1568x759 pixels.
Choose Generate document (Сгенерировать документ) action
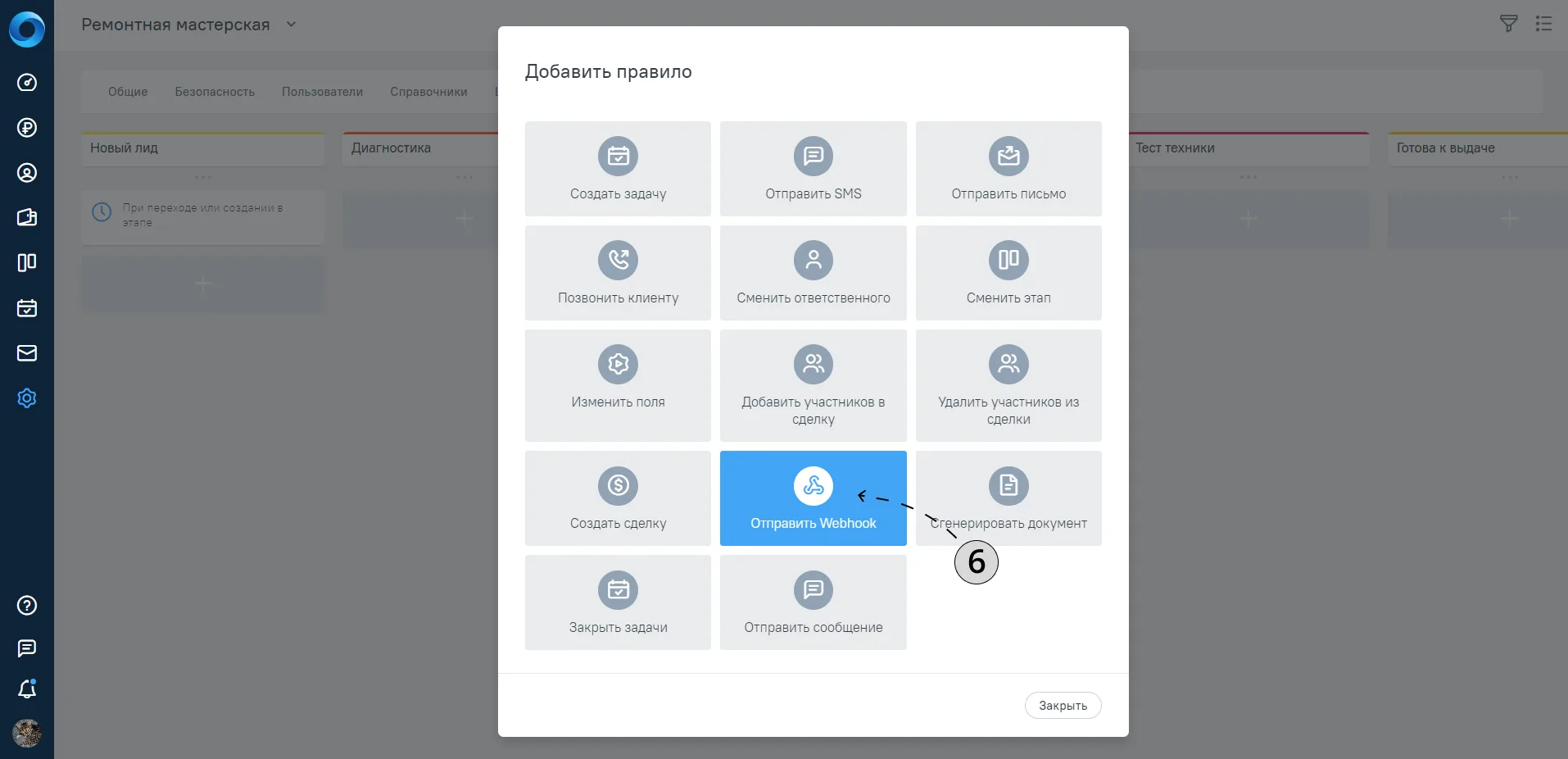pyautogui.click(x=1008, y=498)
